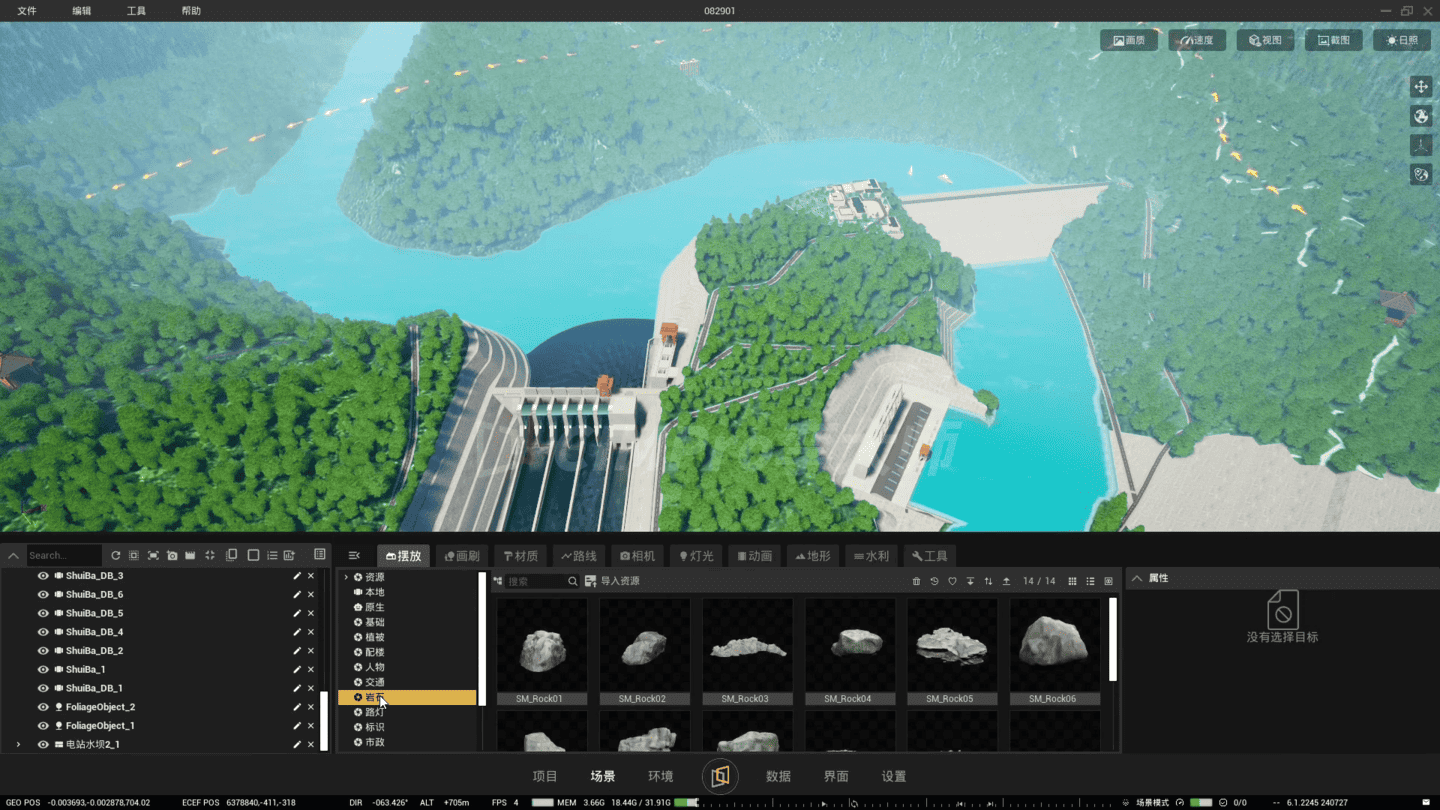Click the pan/move gizmo icon in viewport
Viewport: 1440px width, 810px height.
[x=1421, y=87]
